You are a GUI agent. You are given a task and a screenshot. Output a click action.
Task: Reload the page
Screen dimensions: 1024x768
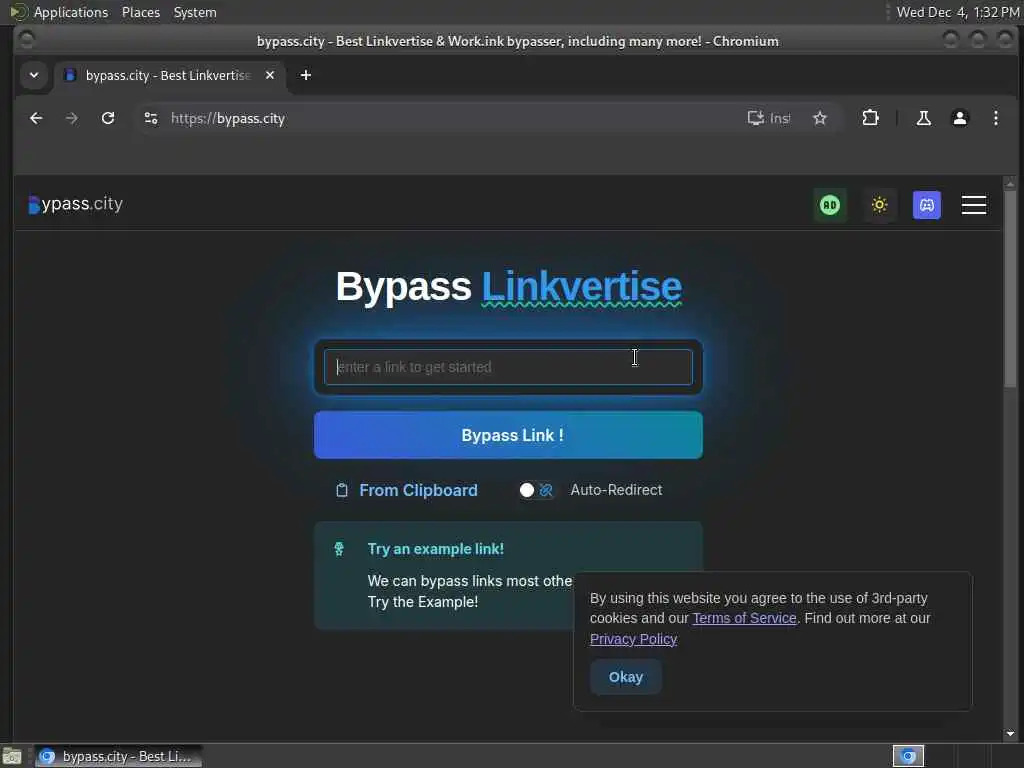[108, 118]
